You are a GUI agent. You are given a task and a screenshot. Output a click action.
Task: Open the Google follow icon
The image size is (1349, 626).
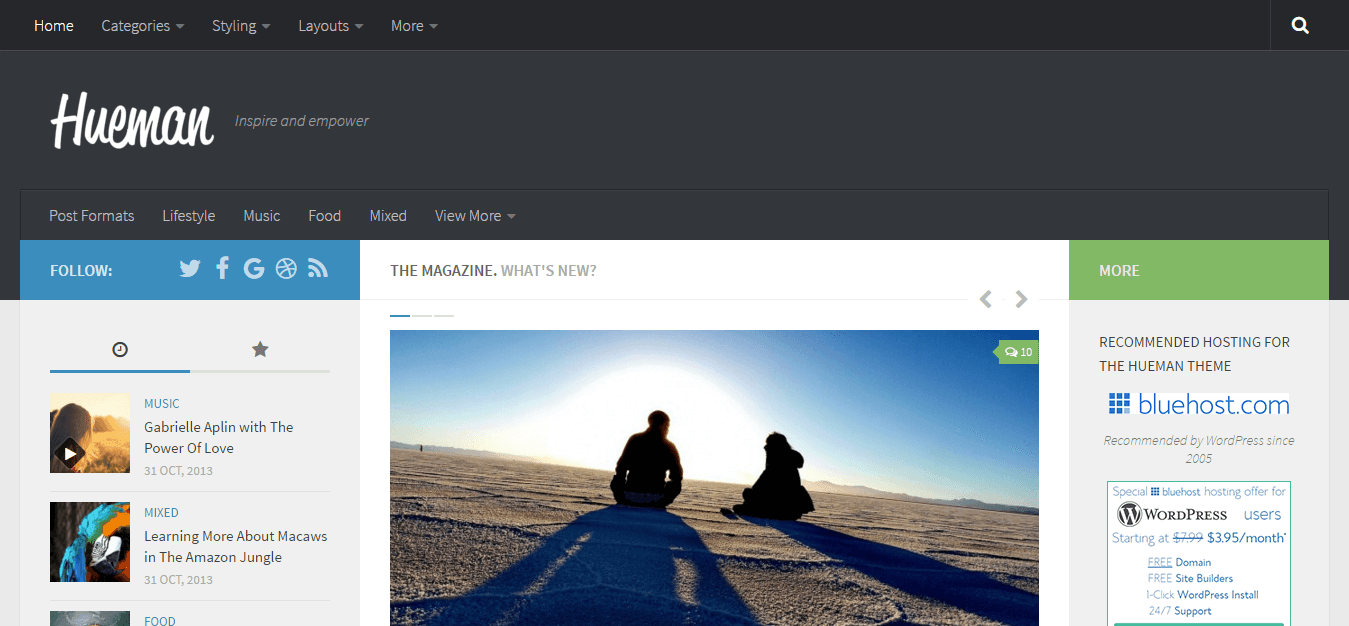pyautogui.click(x=254, y=268)
